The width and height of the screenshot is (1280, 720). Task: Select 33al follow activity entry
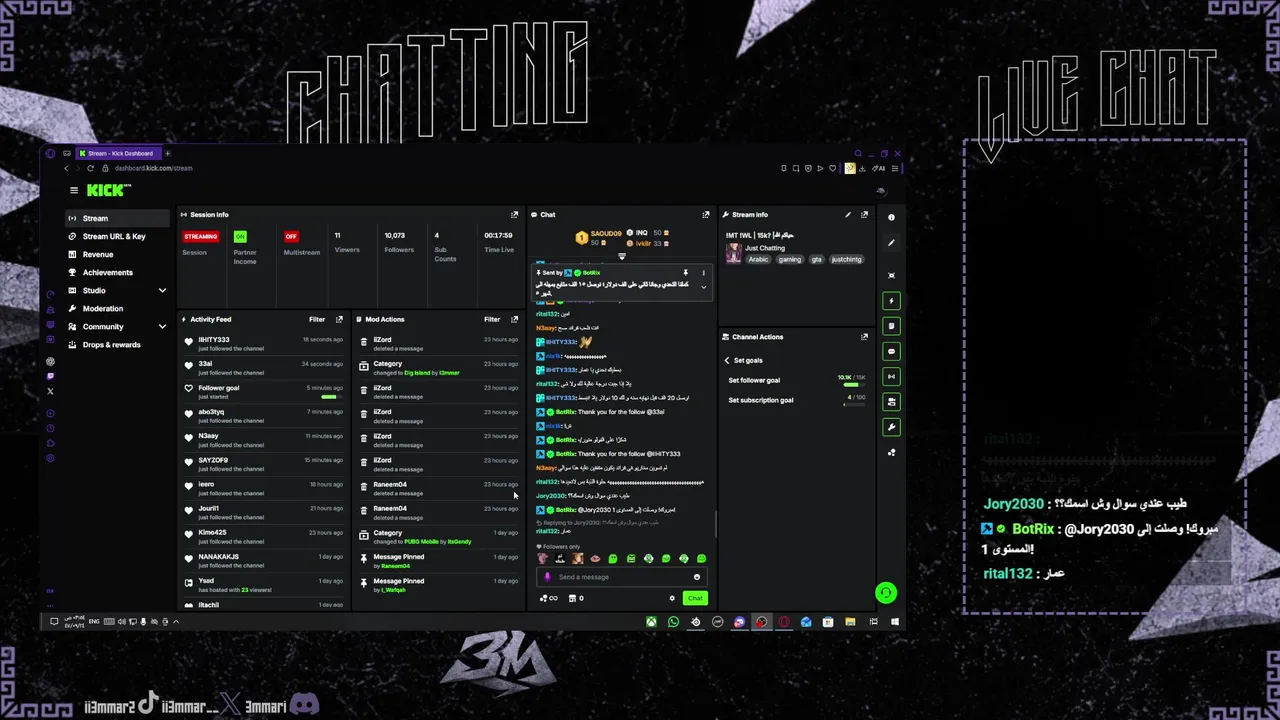pyautogui.click(x=264, y=367)
